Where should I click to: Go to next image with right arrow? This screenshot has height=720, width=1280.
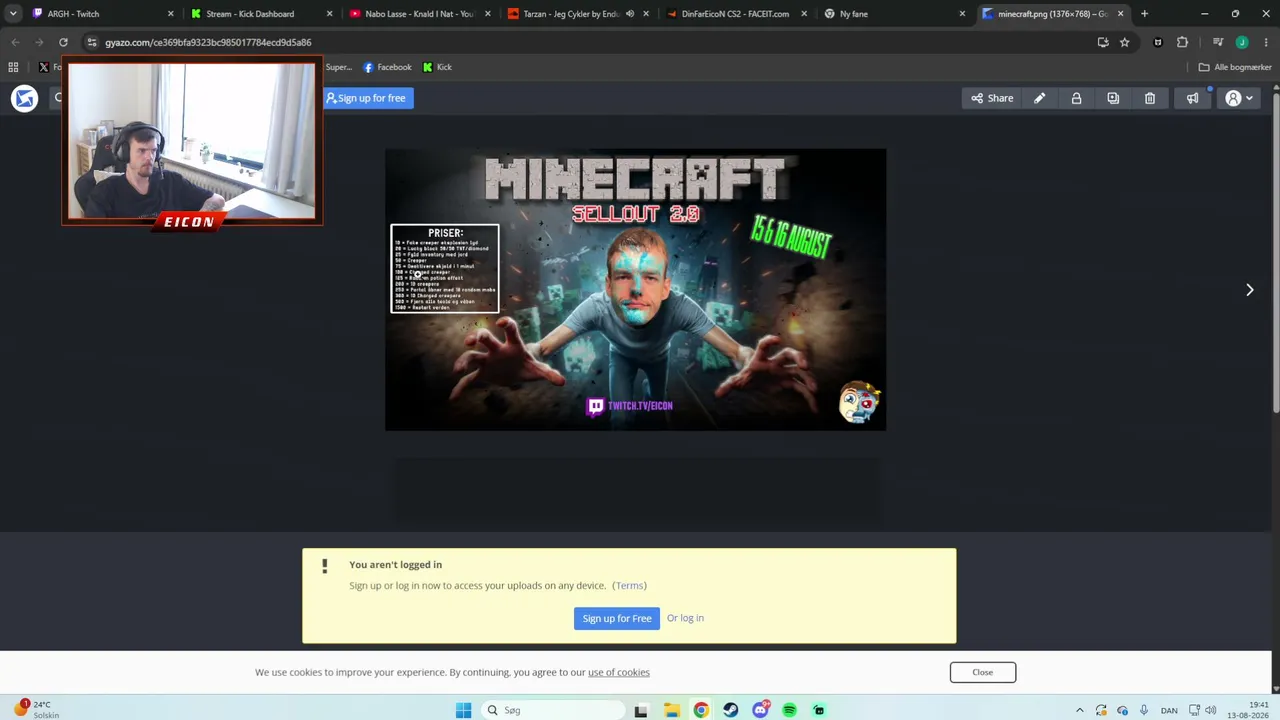pos(1249,290)
